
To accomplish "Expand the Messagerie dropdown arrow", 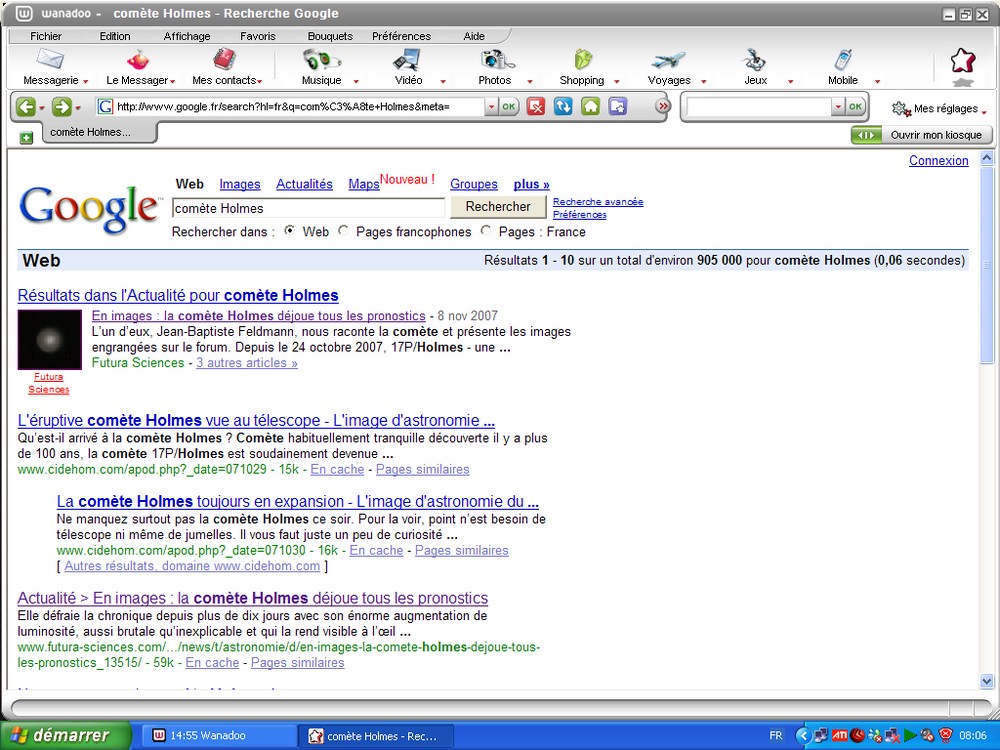I will click(85, 82).
